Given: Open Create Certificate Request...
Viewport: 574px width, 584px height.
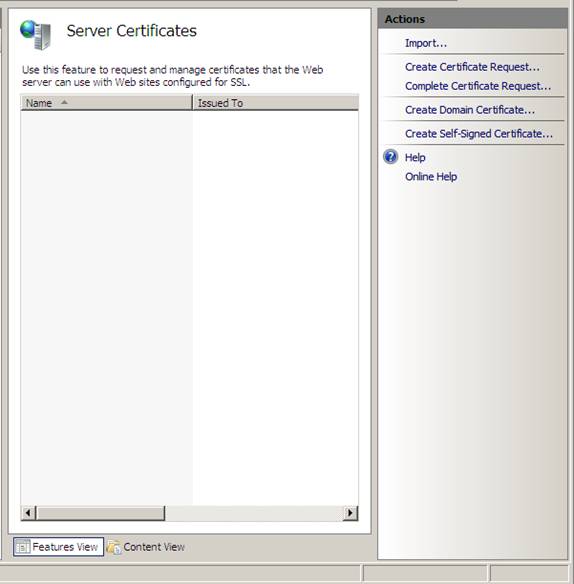Looking at the screenshot, I should 472,67.
